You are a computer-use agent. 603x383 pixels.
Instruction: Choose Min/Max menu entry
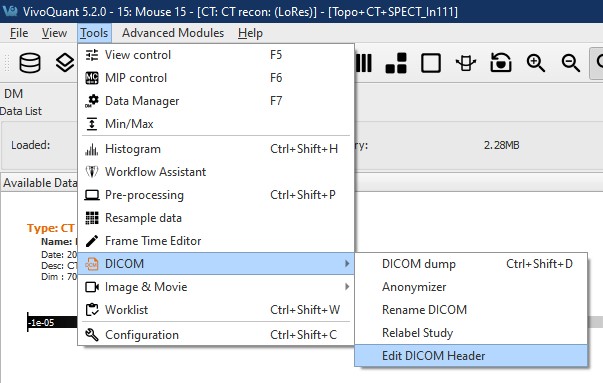click(x=216, y=124)
